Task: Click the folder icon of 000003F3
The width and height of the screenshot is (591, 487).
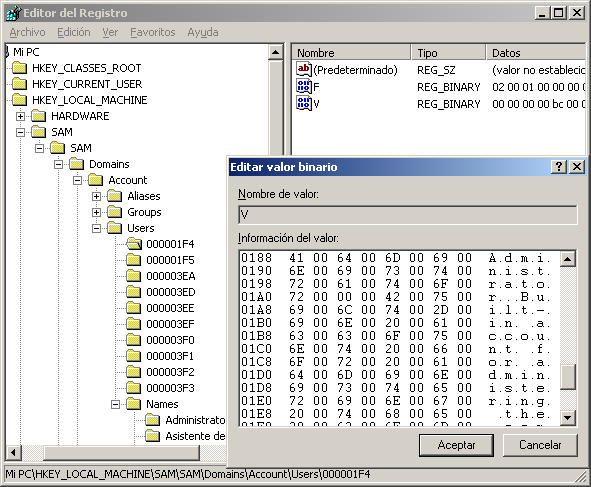Action: coord(133,388)
